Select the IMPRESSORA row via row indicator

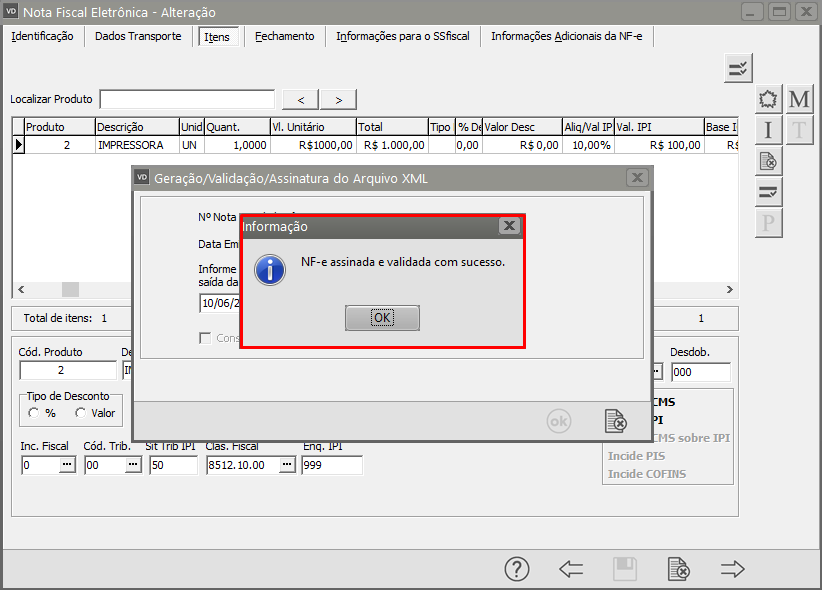coord(19,145)
